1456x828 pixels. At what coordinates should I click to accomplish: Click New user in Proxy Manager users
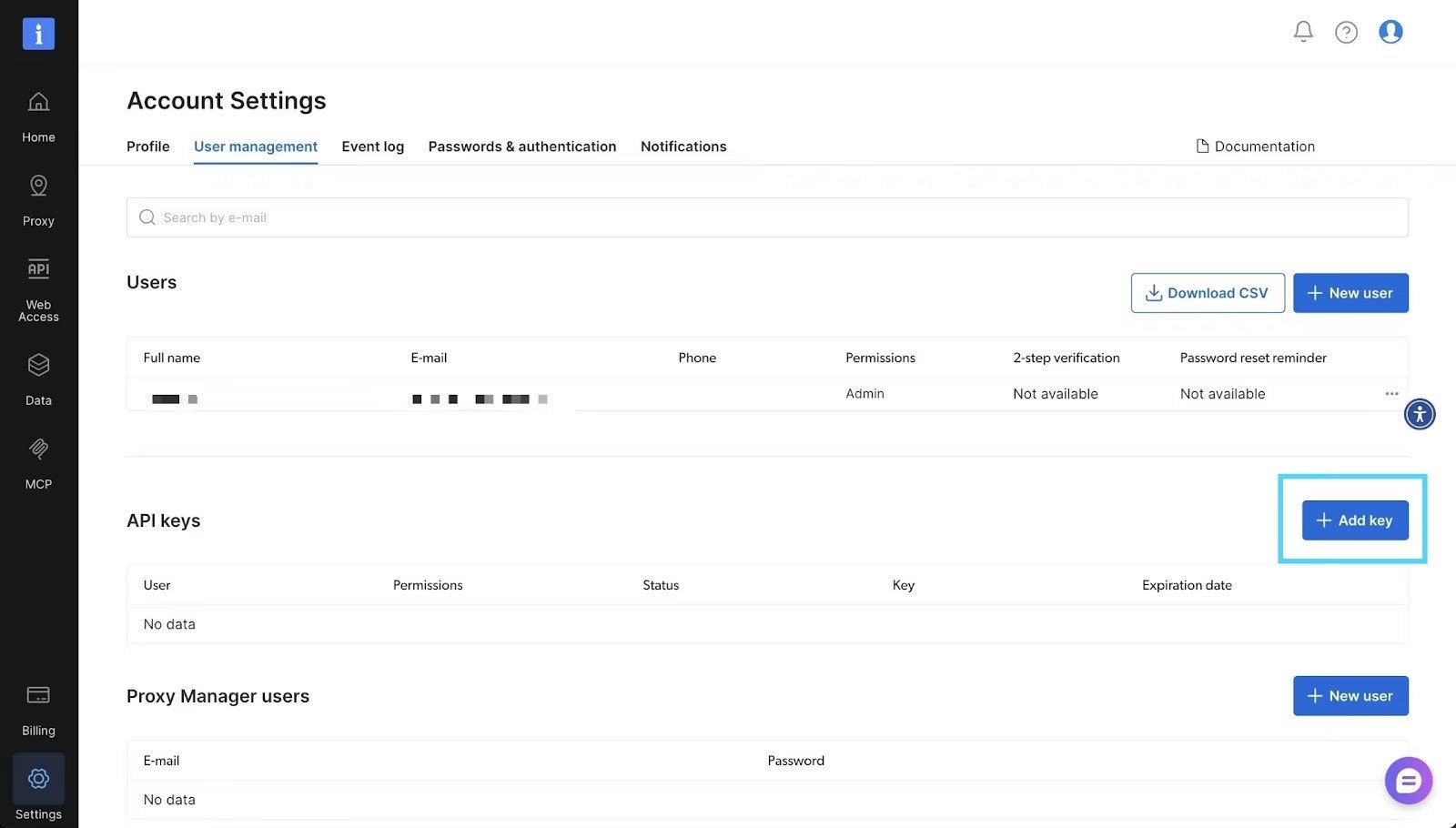(1350, 696)
